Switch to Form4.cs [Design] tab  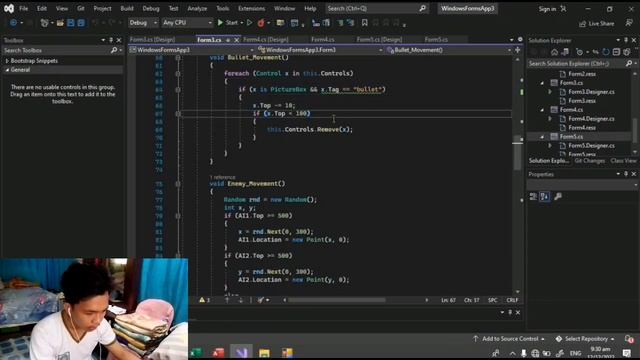point(266,40)
